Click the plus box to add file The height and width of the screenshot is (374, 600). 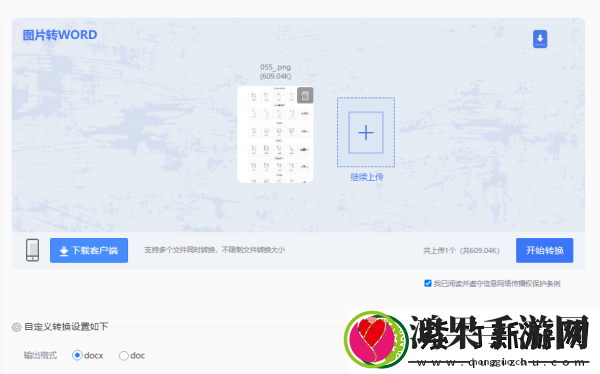(366, 132)
